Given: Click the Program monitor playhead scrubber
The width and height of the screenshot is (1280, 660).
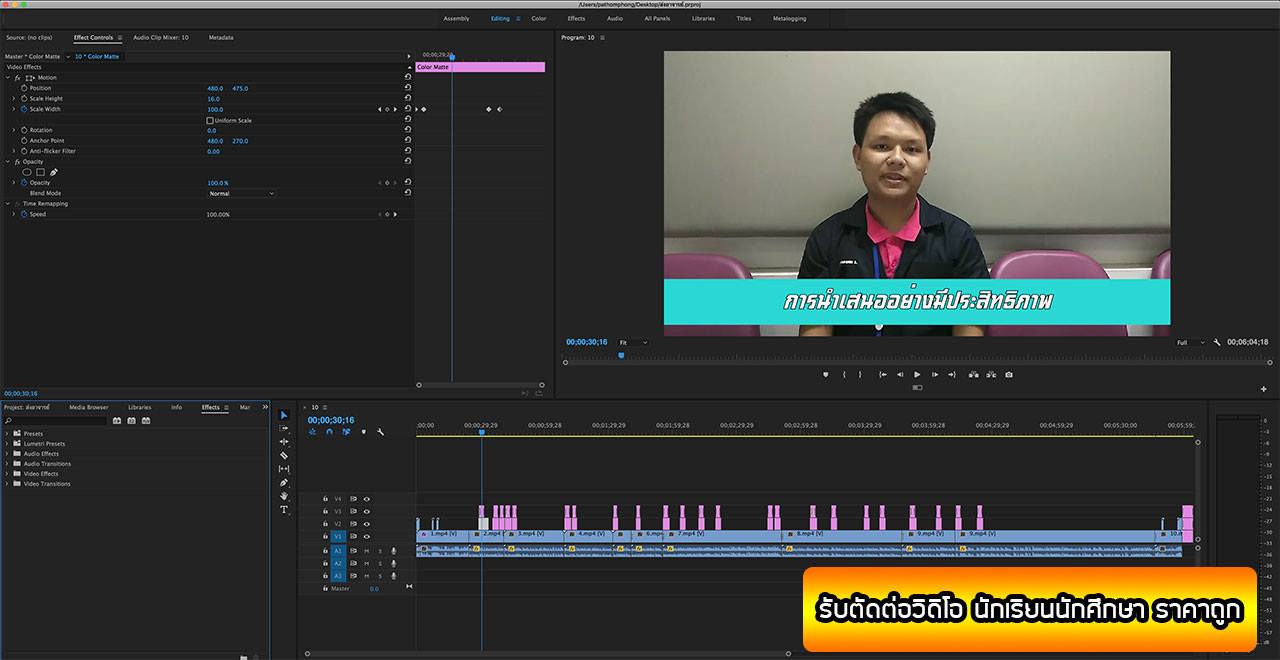Looking at the screenshot, I should point(621,354).
